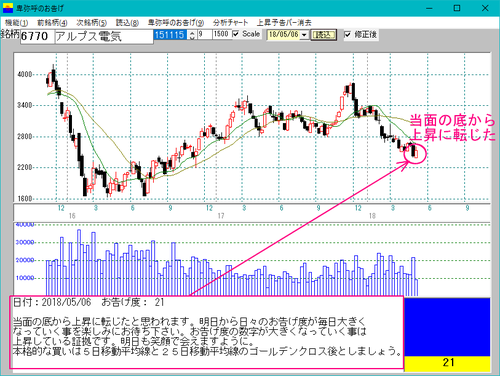The image size is (500, 376).
Task: Click the ゴールデンクロス advice text line
Action: [207, 351]
